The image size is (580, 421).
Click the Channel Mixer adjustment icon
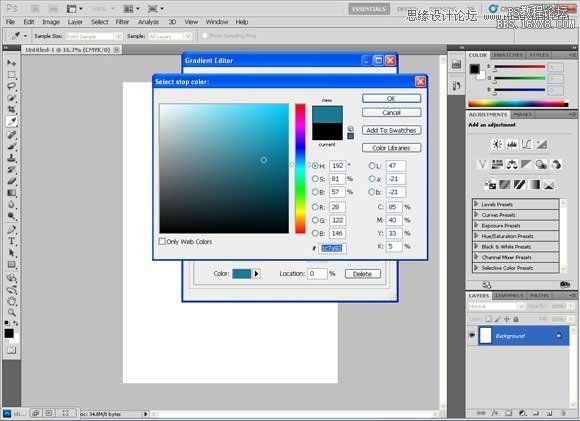click(x=556, y=164)
